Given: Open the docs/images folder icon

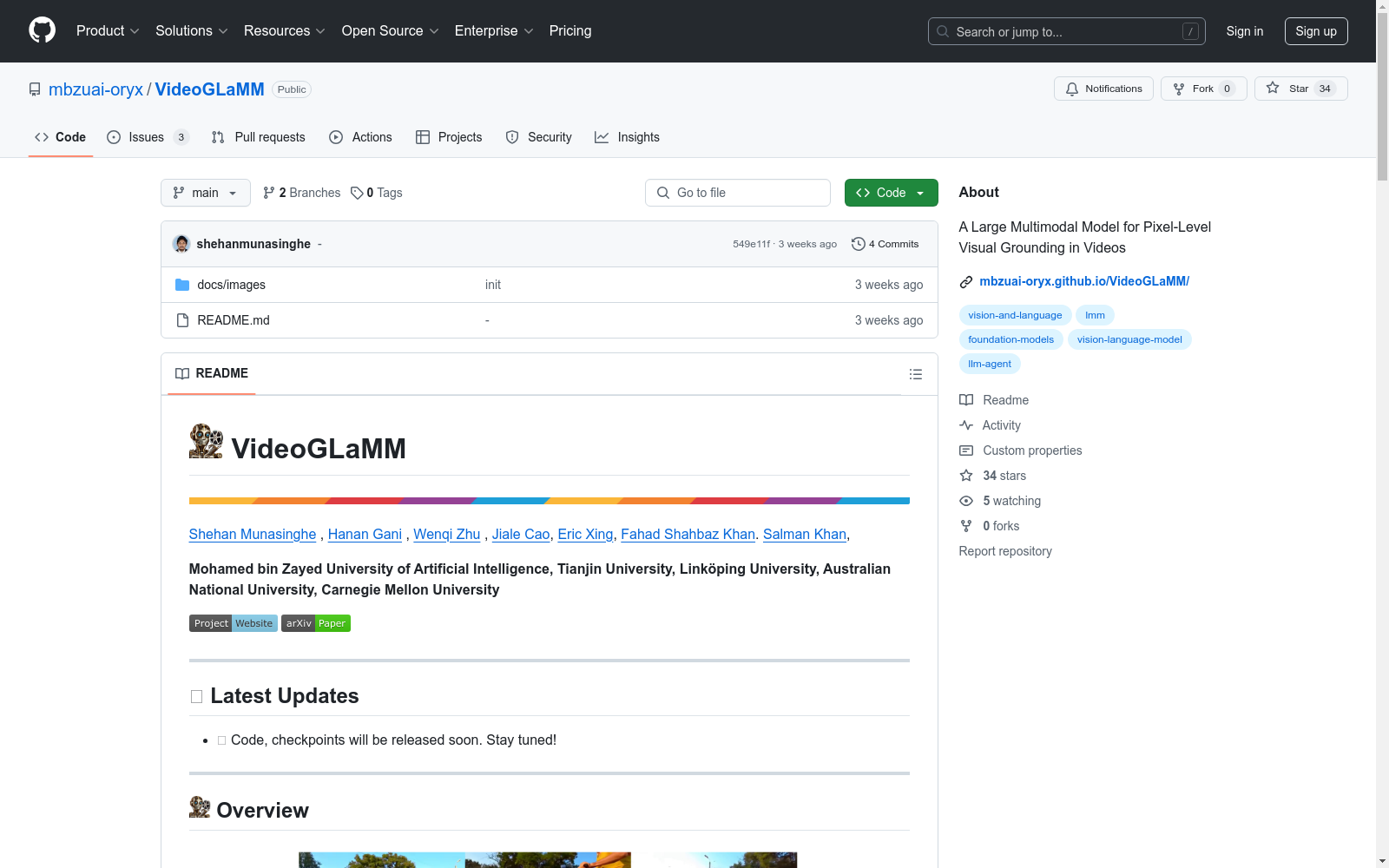Looking at the screenshot, I should [182, 285].
